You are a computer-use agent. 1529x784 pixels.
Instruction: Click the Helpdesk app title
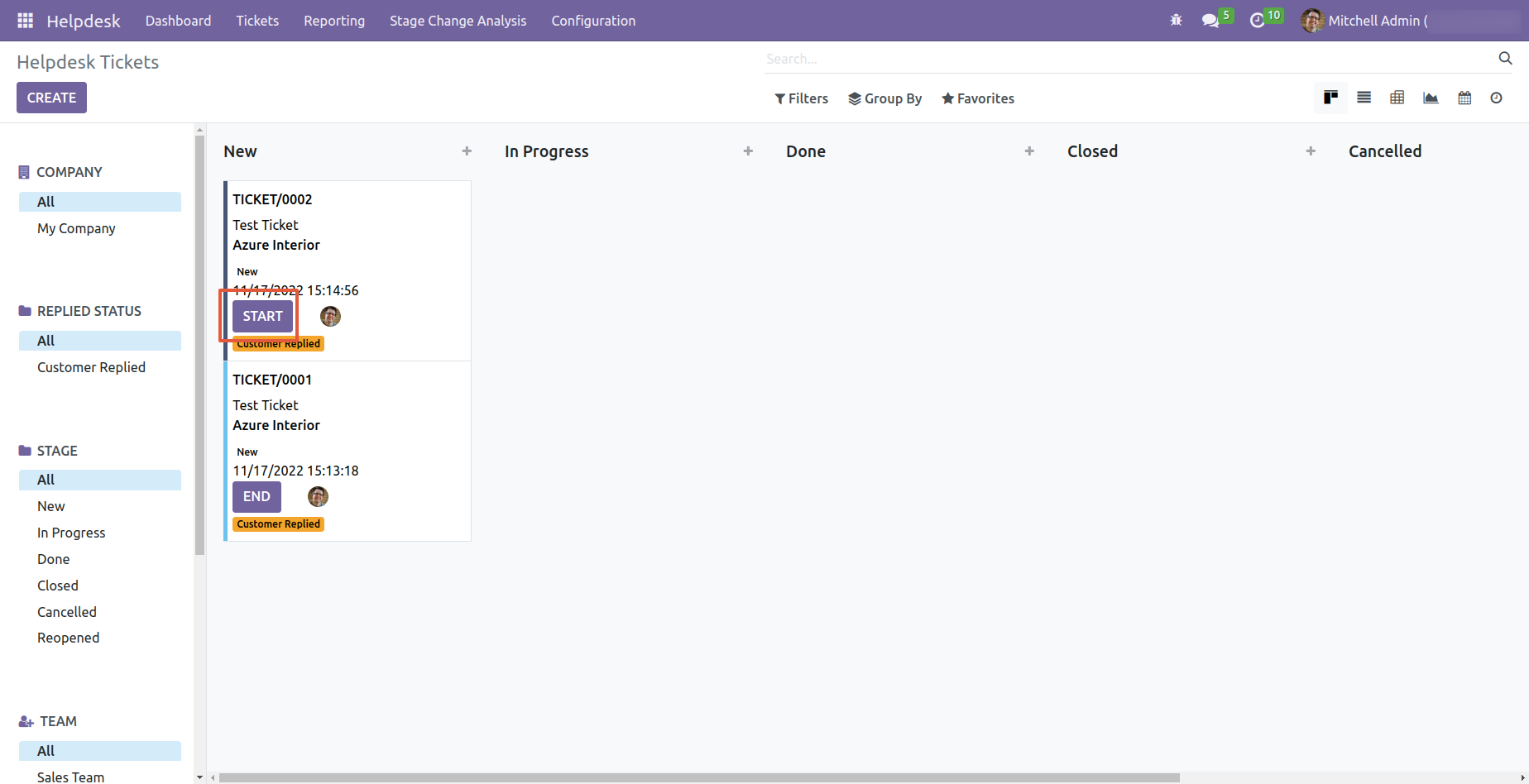pyautogui.click(x=84, y=21)
